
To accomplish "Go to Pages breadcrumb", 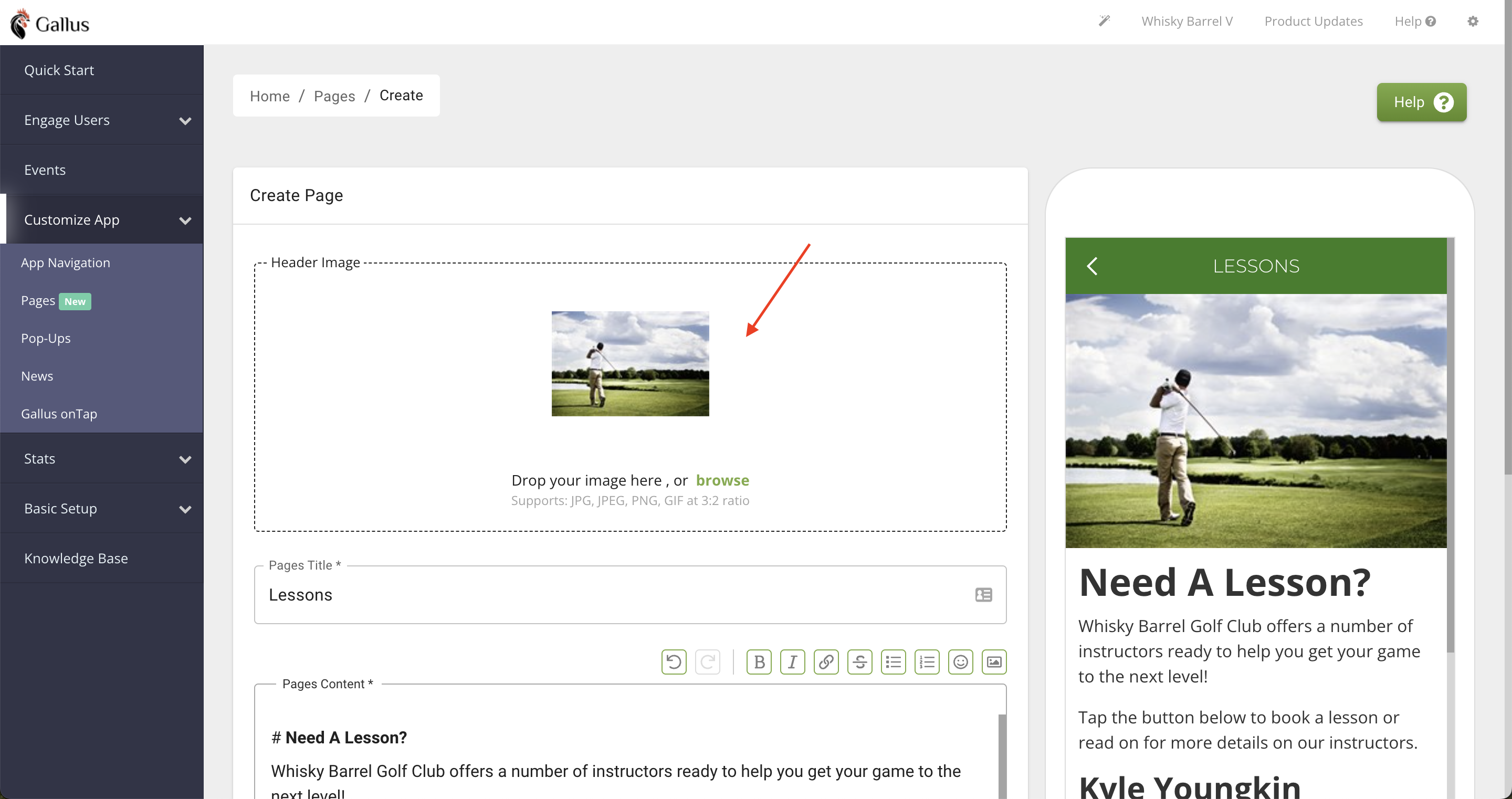I will (x=334, y=96).
